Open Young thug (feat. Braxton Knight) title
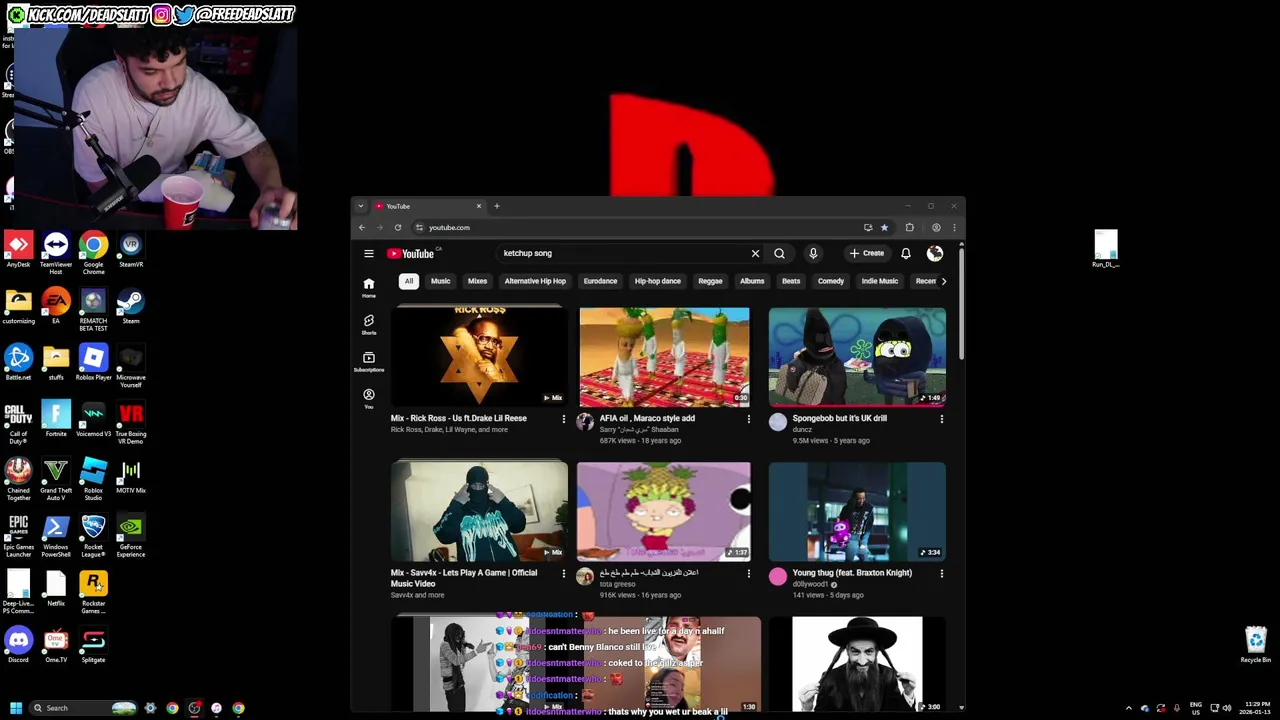This screenshot has height=720, width=1280. pos(852,573)
